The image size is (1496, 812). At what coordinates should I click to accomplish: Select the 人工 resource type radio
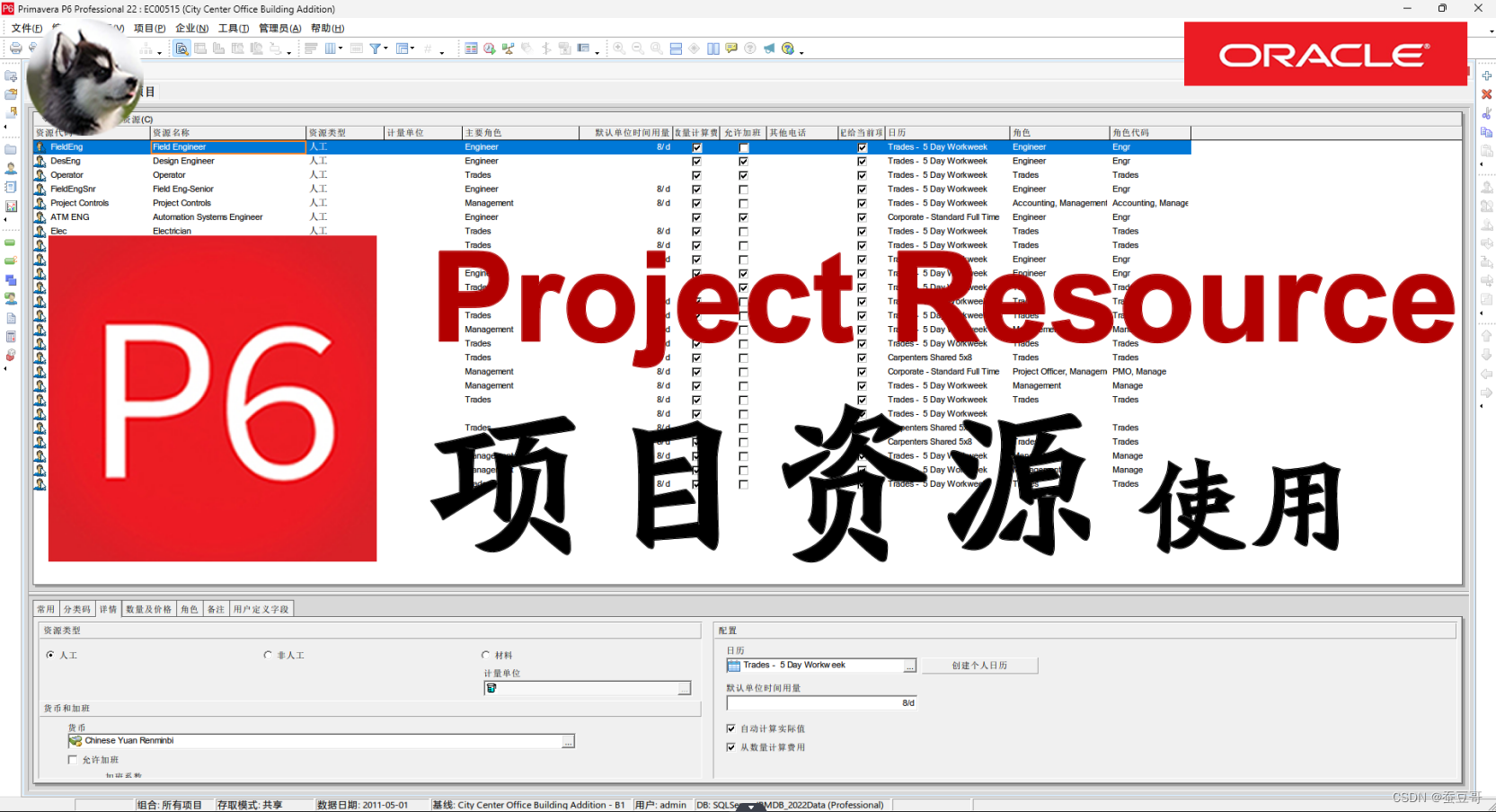[50, 655]
